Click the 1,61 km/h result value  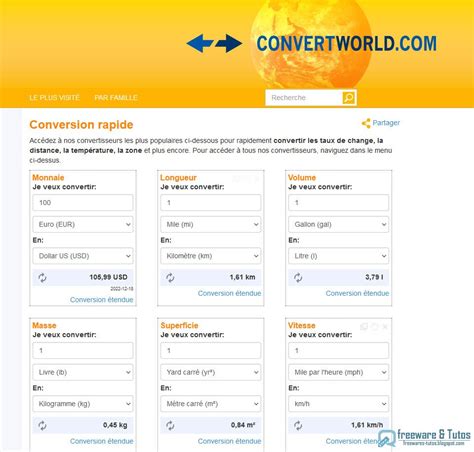[x=367, y=425]
